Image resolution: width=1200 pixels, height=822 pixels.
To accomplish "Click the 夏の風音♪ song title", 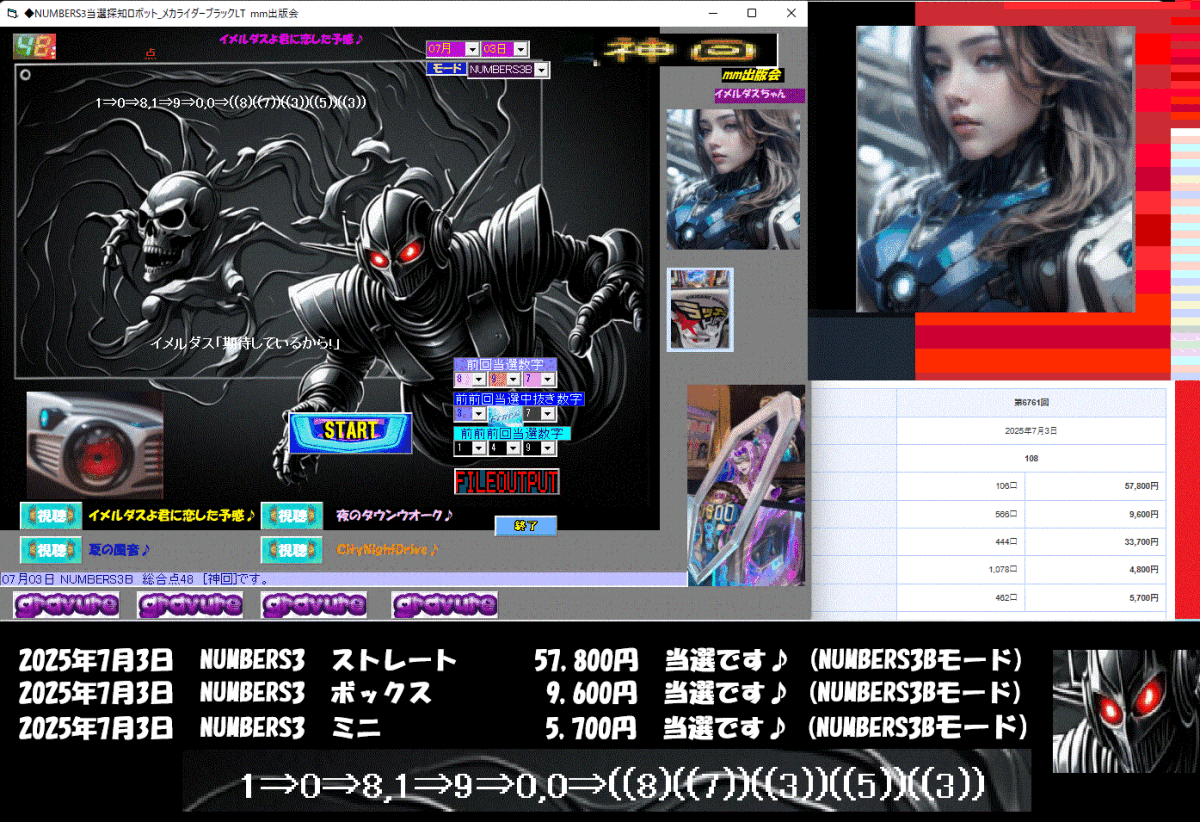I will (119, 550).
